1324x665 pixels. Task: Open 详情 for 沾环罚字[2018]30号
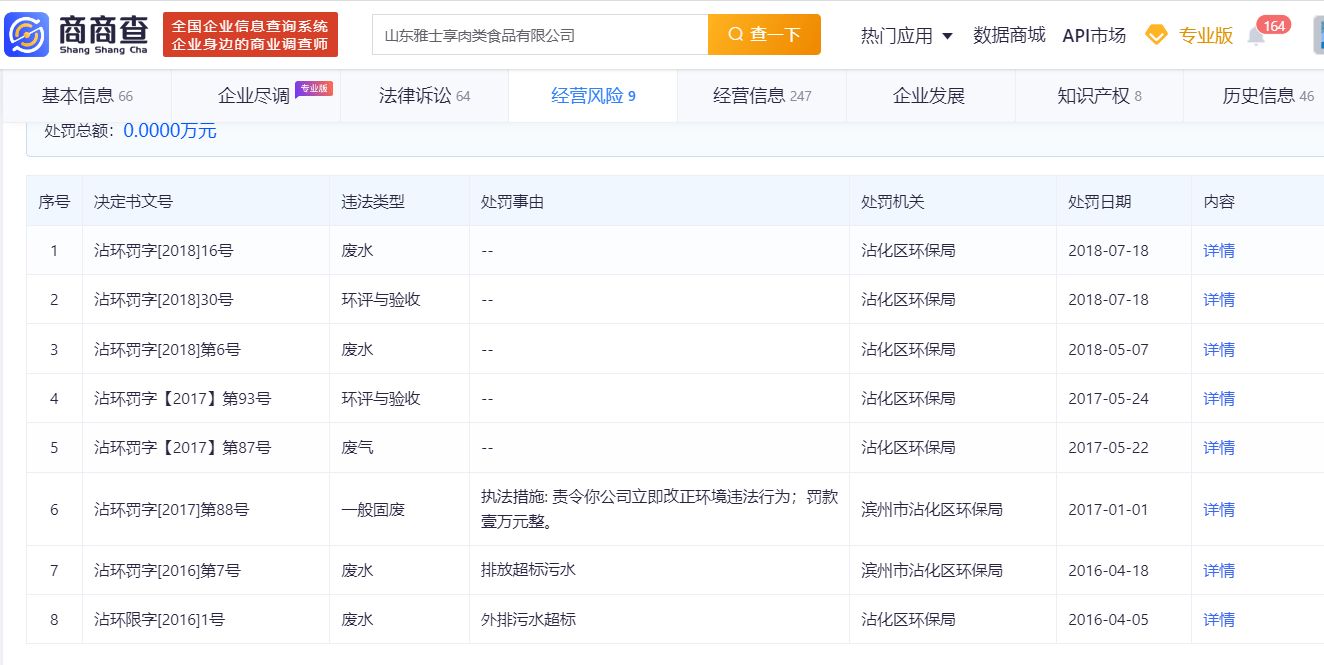(x=1219, y=299)
